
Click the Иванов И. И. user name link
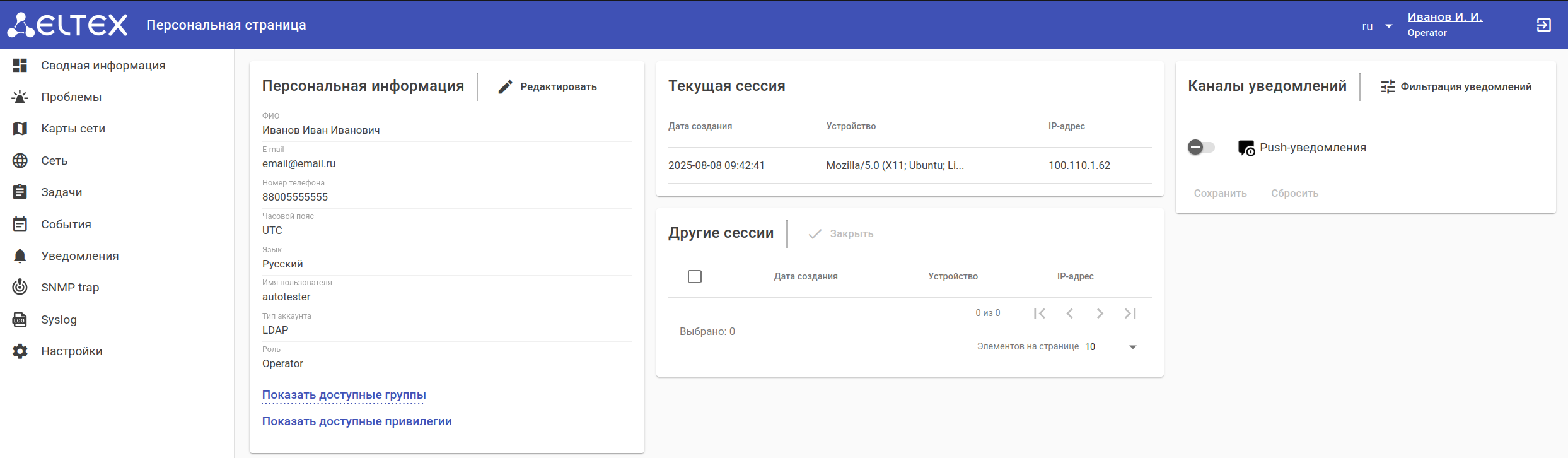click(x=1444, y=17)
